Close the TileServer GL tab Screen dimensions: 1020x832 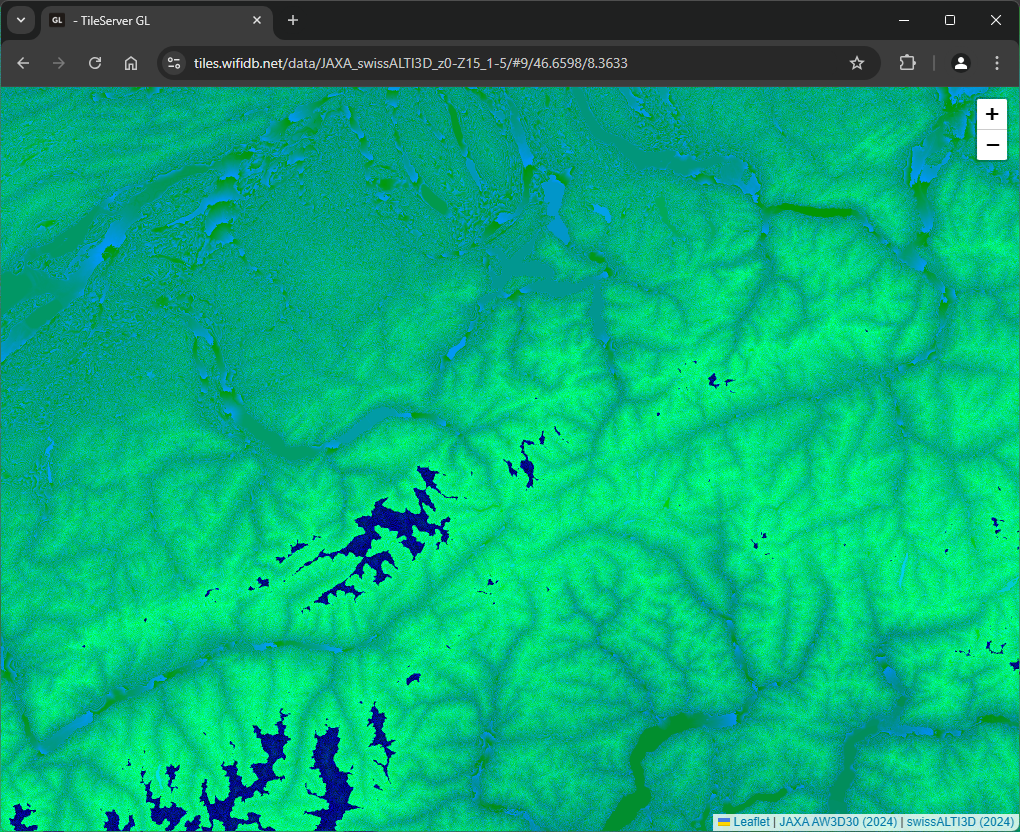point(257,20)
